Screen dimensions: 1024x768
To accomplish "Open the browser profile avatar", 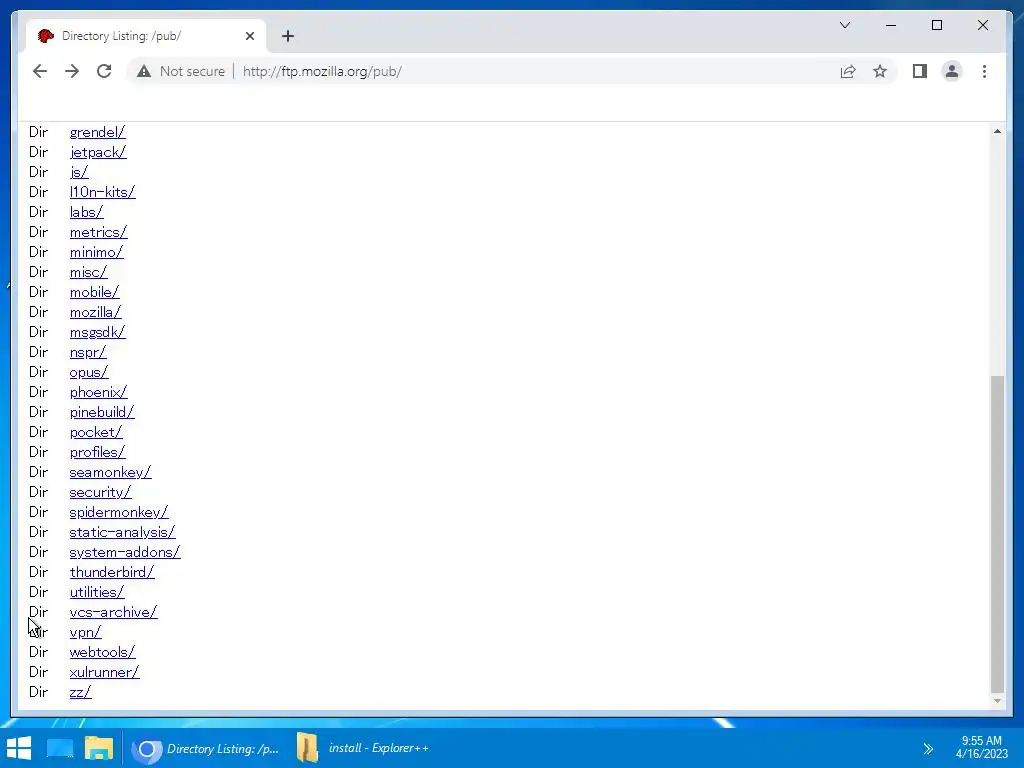I will (x=952, y=71).
